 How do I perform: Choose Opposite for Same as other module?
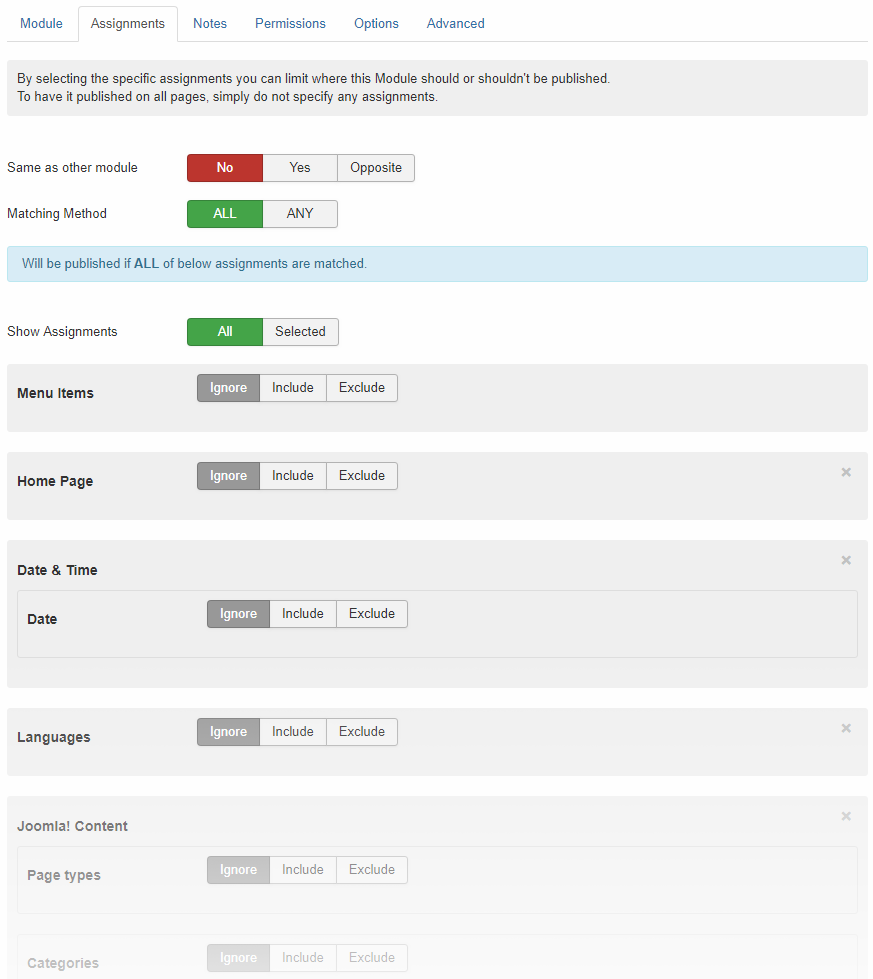[376, 168]
